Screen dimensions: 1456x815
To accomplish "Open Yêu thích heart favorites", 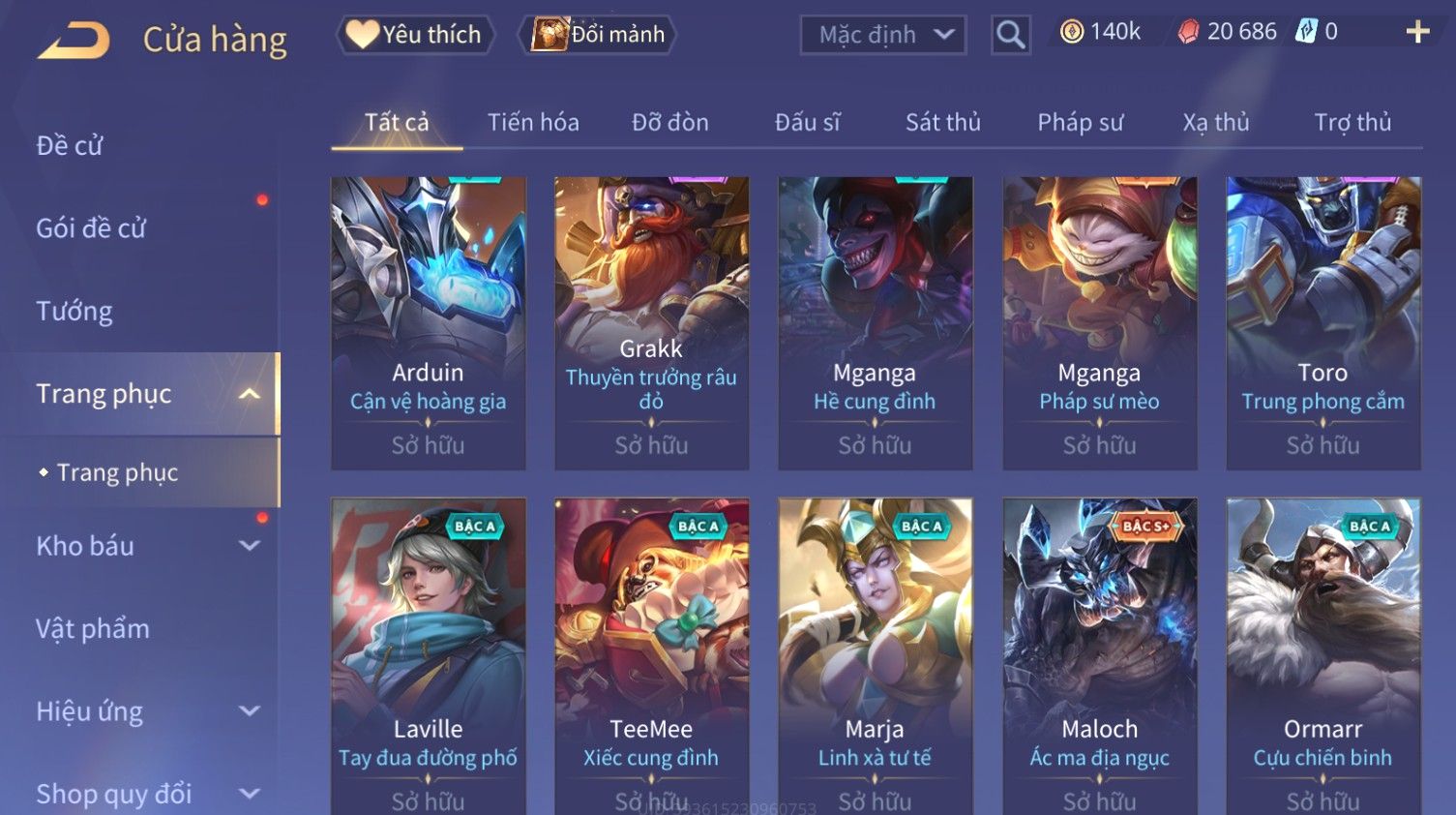I will tap(414, 35).
